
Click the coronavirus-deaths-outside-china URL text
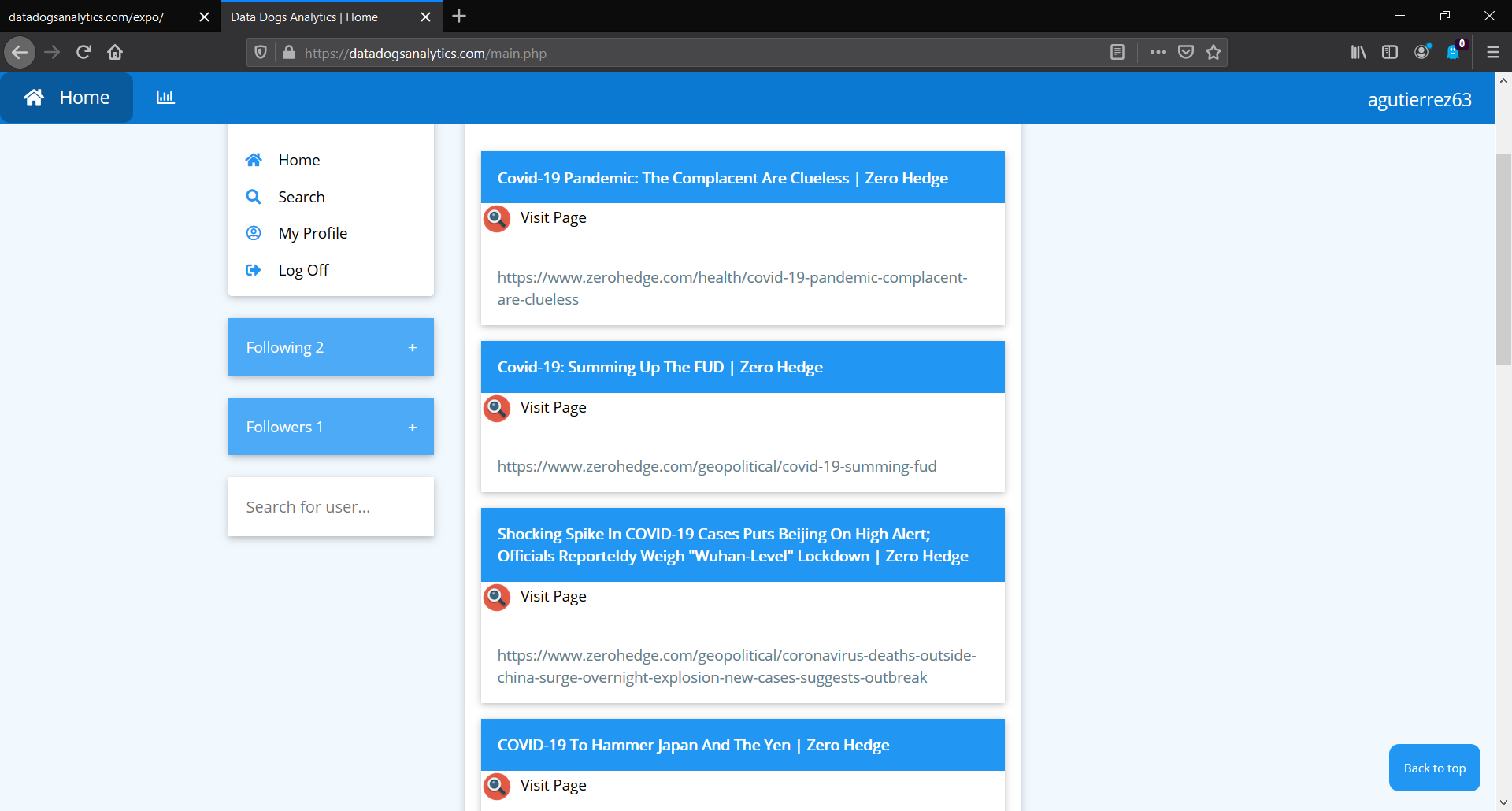pyautogui.click(x=736, y=666)
